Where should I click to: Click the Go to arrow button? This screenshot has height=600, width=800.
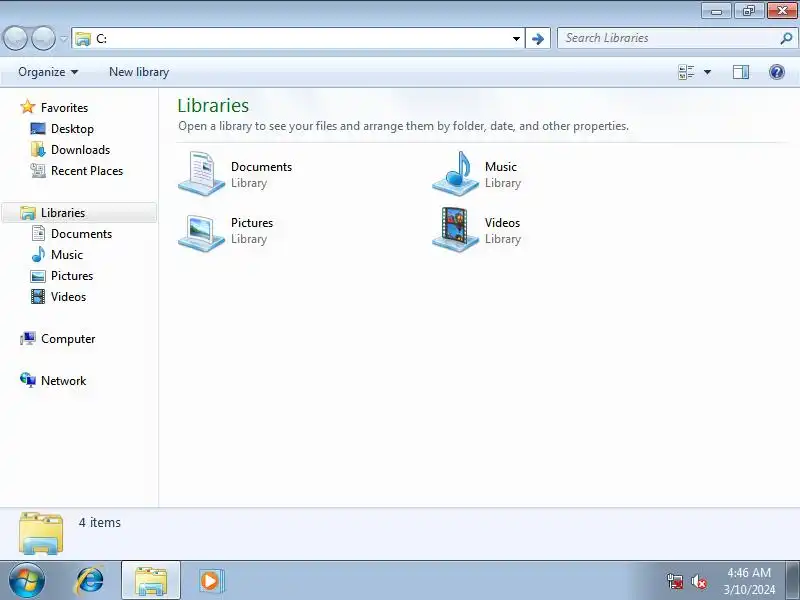(538, 39)
